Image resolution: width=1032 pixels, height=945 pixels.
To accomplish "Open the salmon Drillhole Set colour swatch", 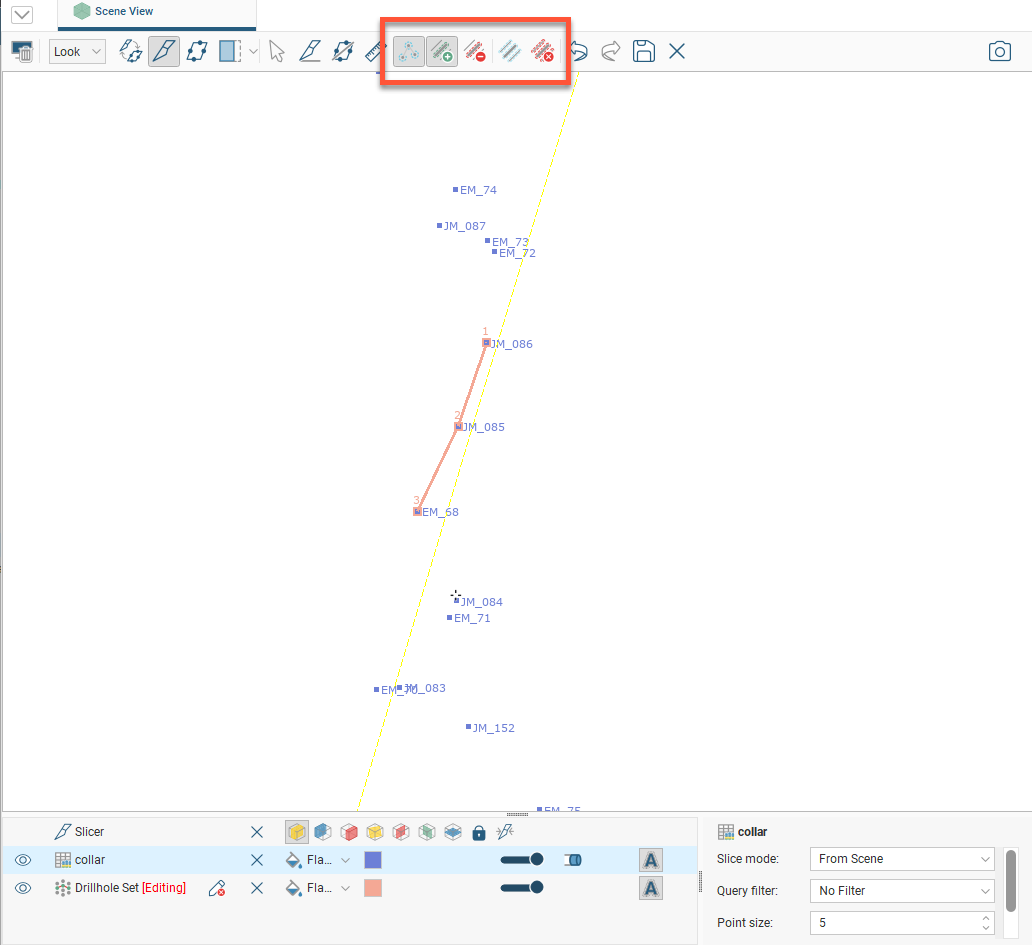I will click(x=373, y=888).
